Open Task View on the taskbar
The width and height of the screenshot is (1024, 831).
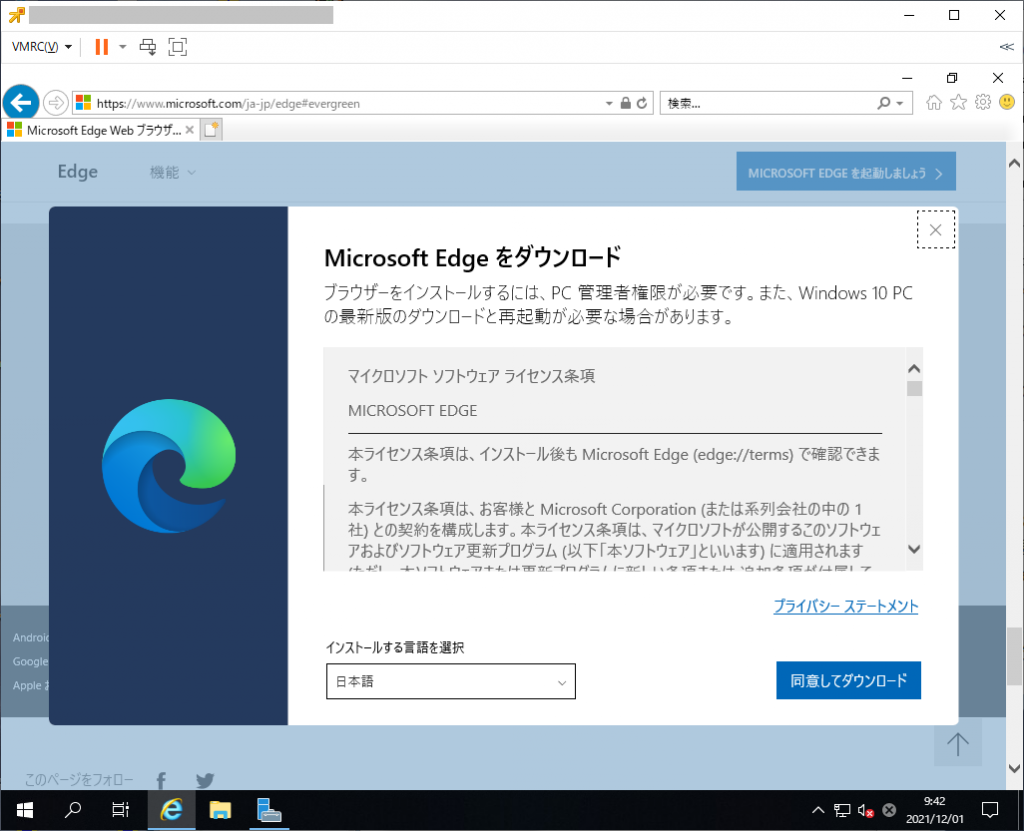click(x=120, y=811)
